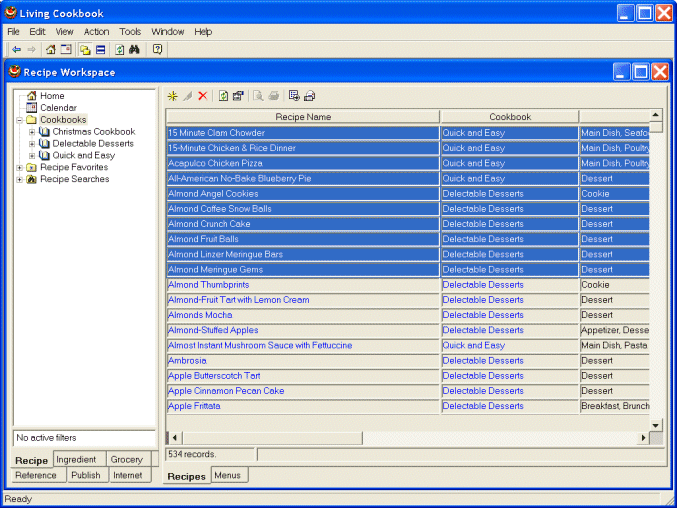Open search with the binoculars icon
The height and width of the screenshot is (508, 677).
pyautogui.click(x=134, y=50)
